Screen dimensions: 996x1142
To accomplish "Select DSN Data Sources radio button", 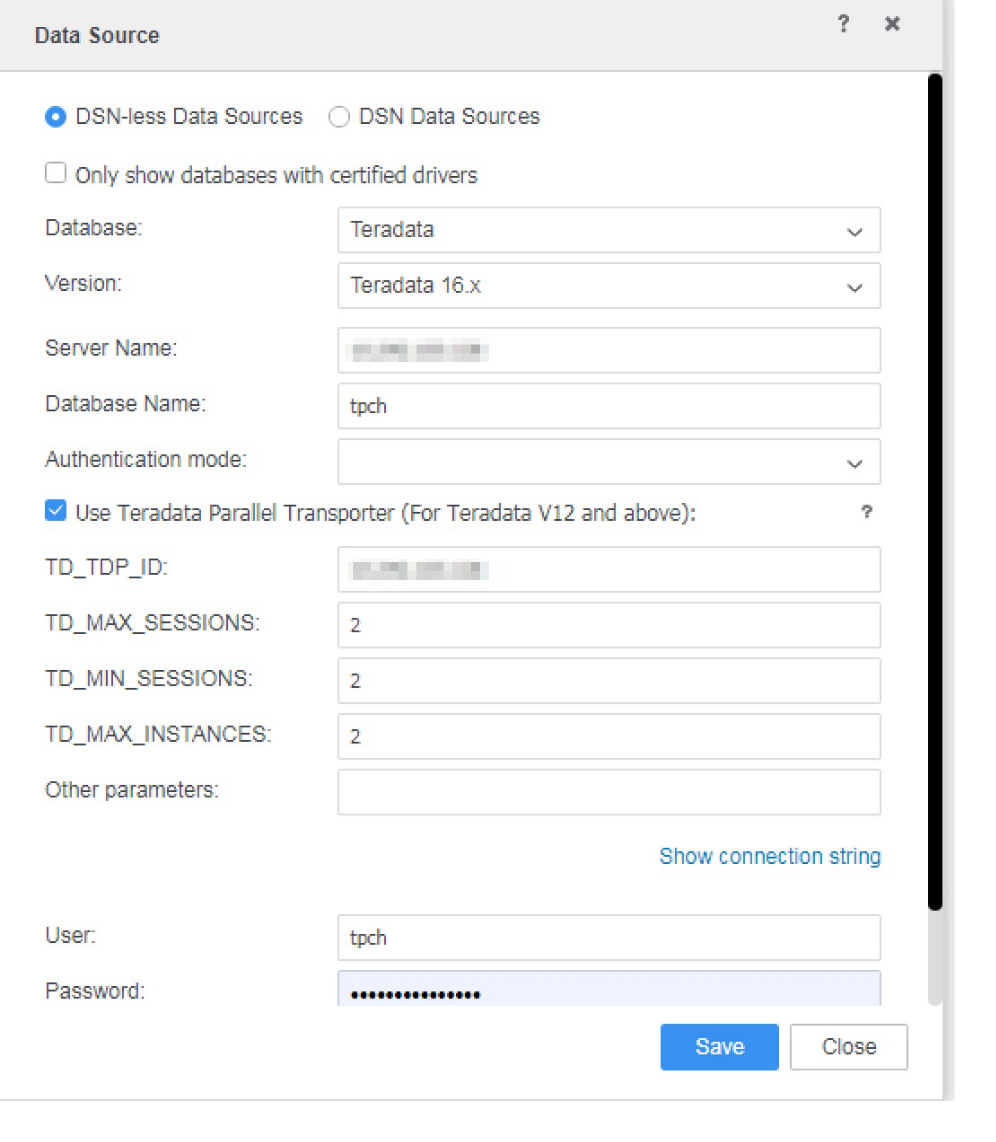I will (x=339, y=117).
